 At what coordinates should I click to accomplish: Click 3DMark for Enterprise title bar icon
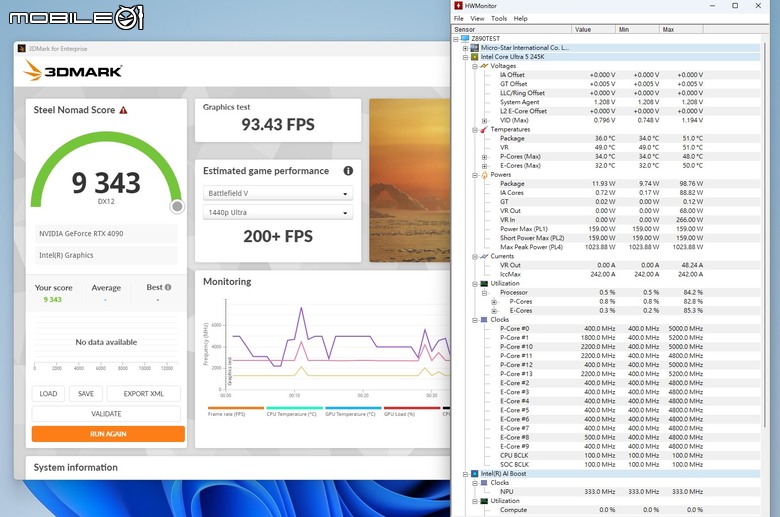coord(21,48)
